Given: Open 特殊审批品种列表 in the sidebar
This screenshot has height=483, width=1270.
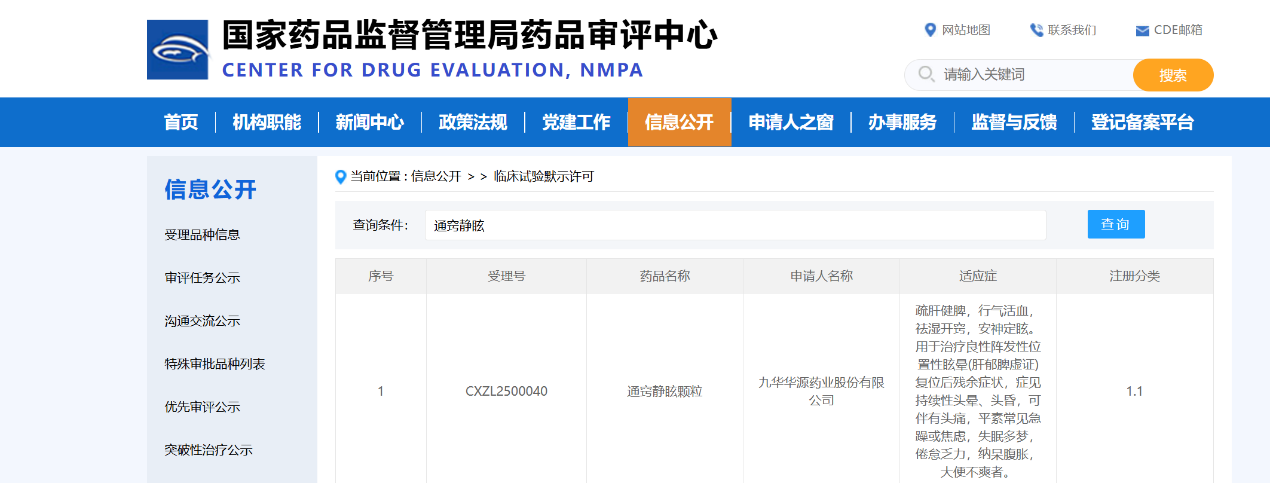Looking at the screenshot, I should [x=215, y=364].
